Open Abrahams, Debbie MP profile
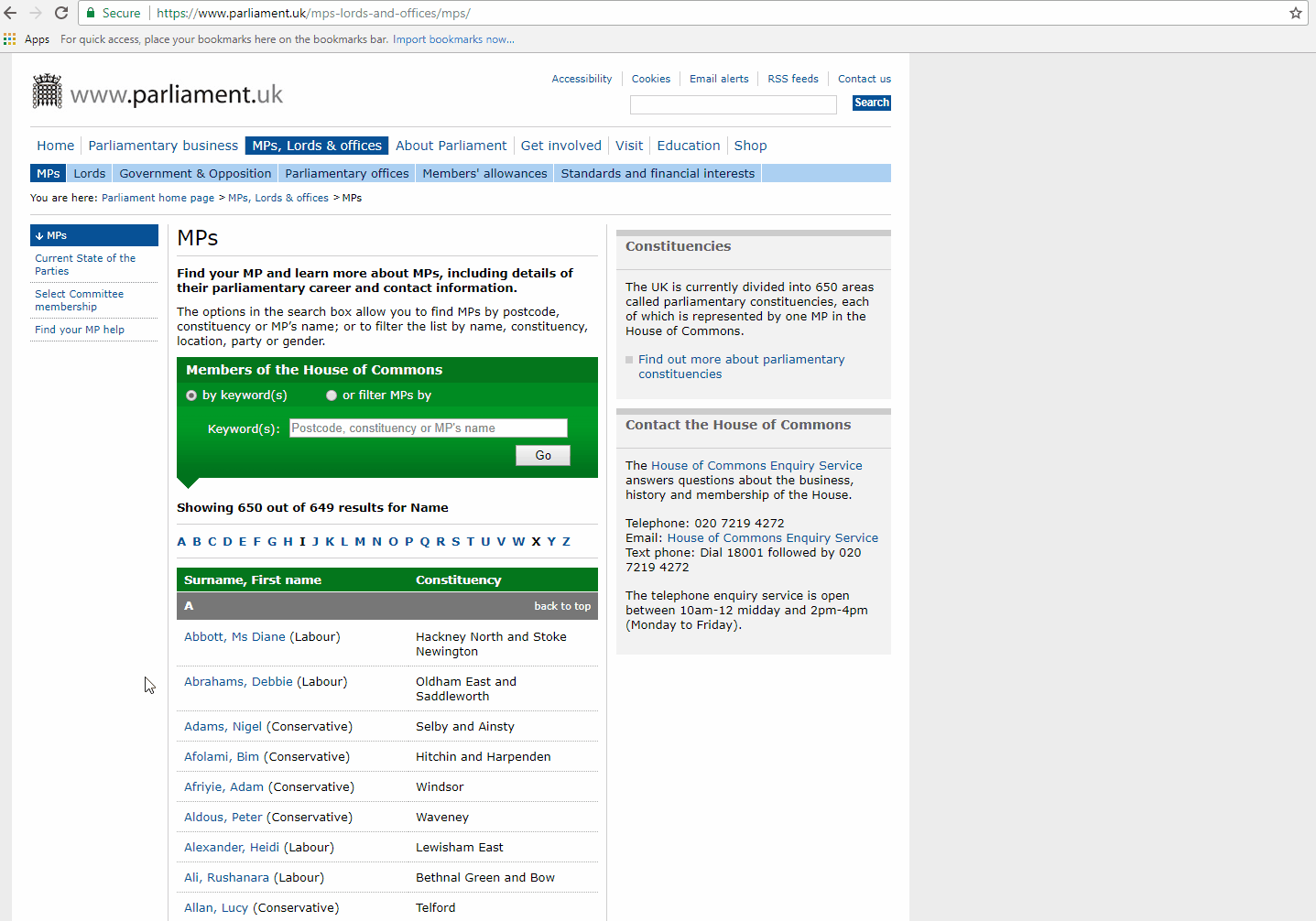Image resolution: width=1316 pixels, height=921 pixels. [238, 682]
